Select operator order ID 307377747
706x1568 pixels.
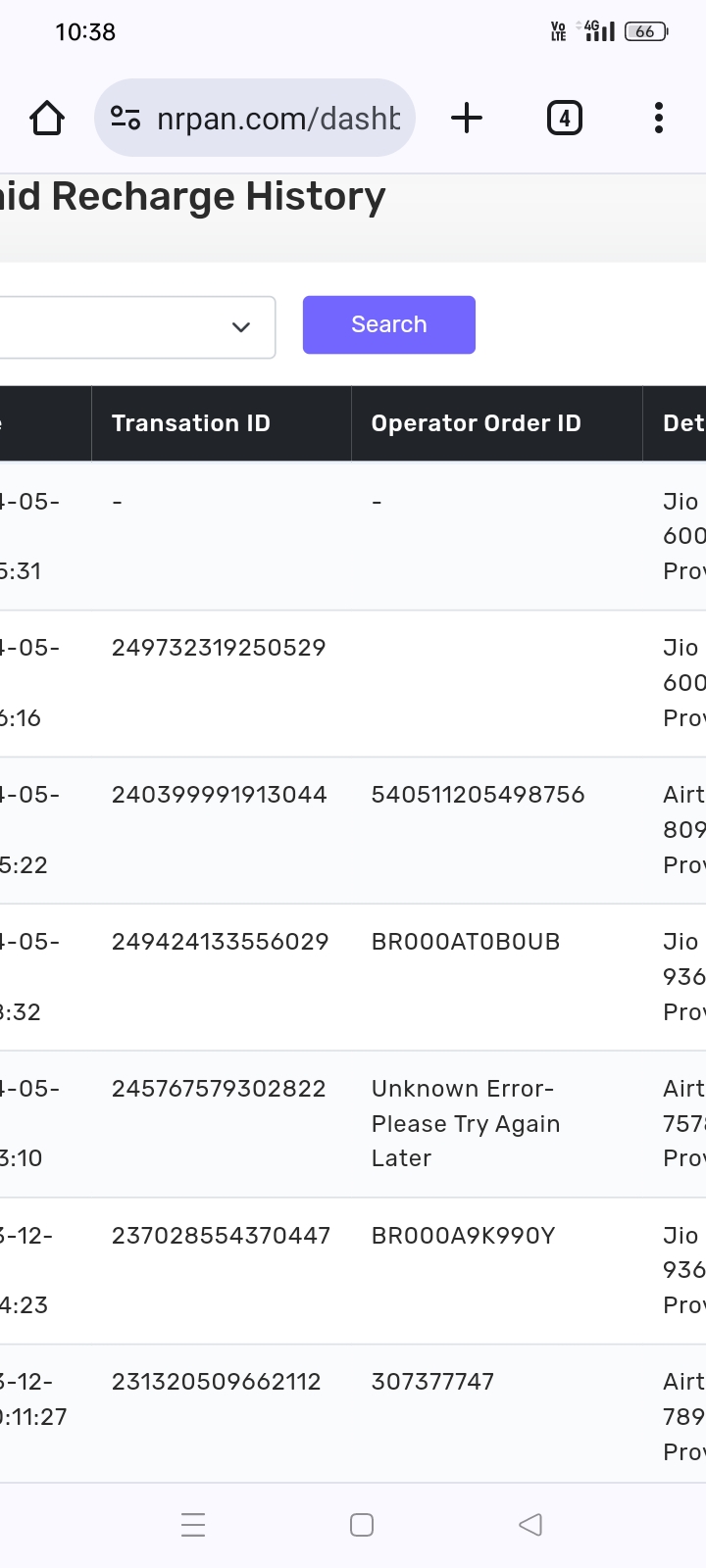(x=432, y=1382)
